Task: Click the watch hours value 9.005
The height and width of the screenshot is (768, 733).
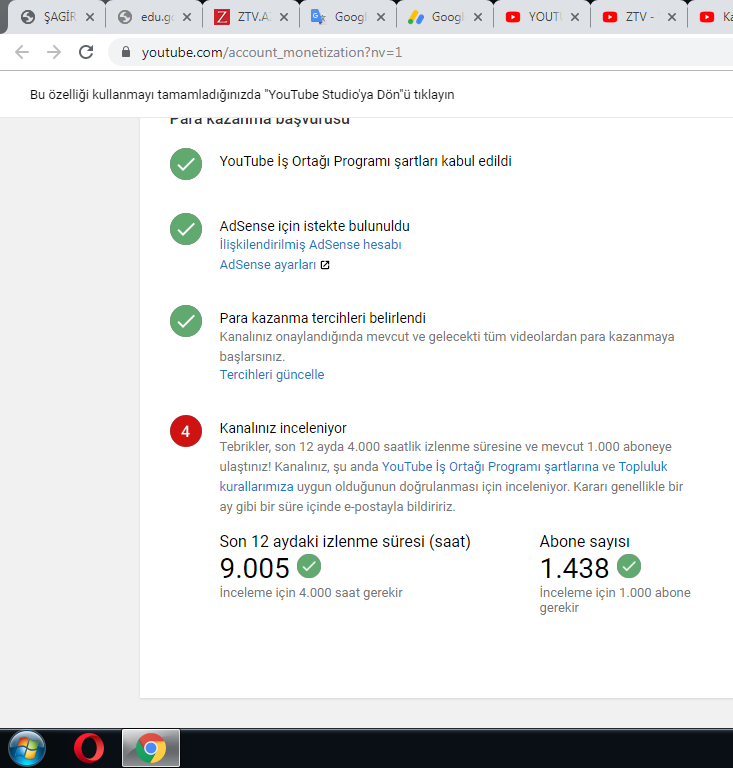Action: pos(255,568)
